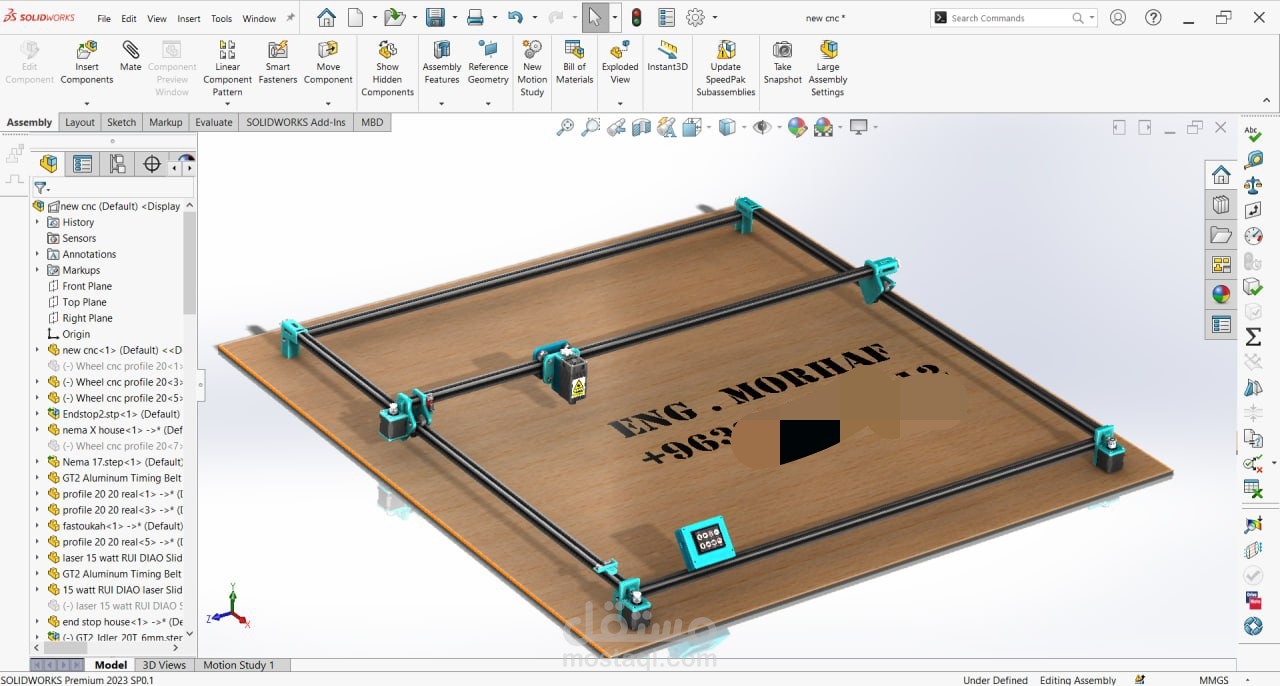Viewport: 1280px width, 686px height.
Task: Open Large Assembly Settings
Action: [x=828, y=68]
